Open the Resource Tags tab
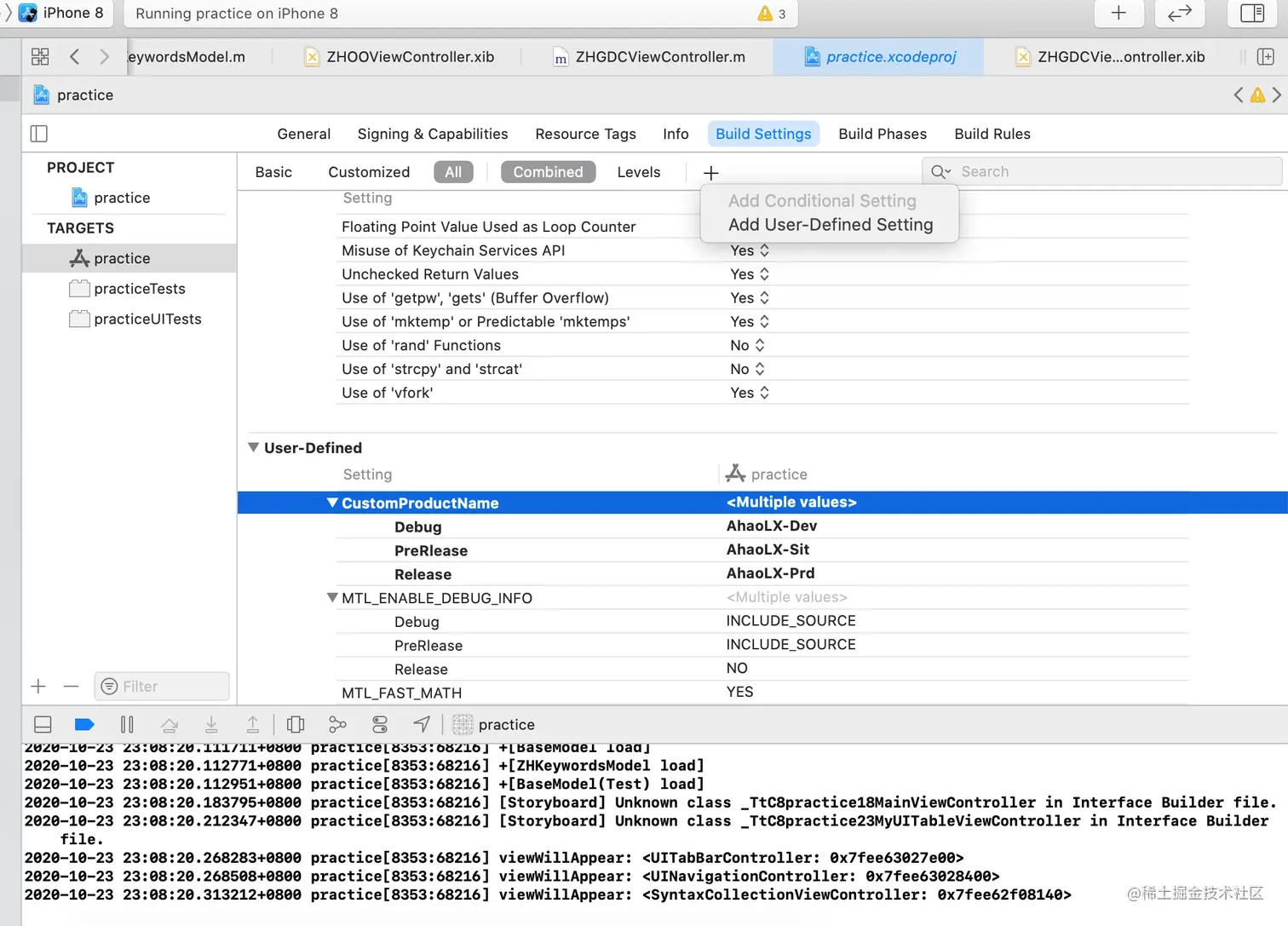Screen dimensions: 1288x926 click(x=586, y=134)
